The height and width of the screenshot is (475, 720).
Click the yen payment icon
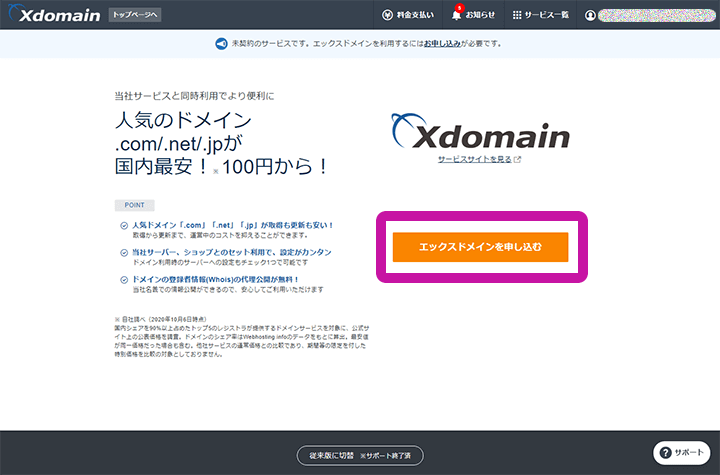point(388,15)
